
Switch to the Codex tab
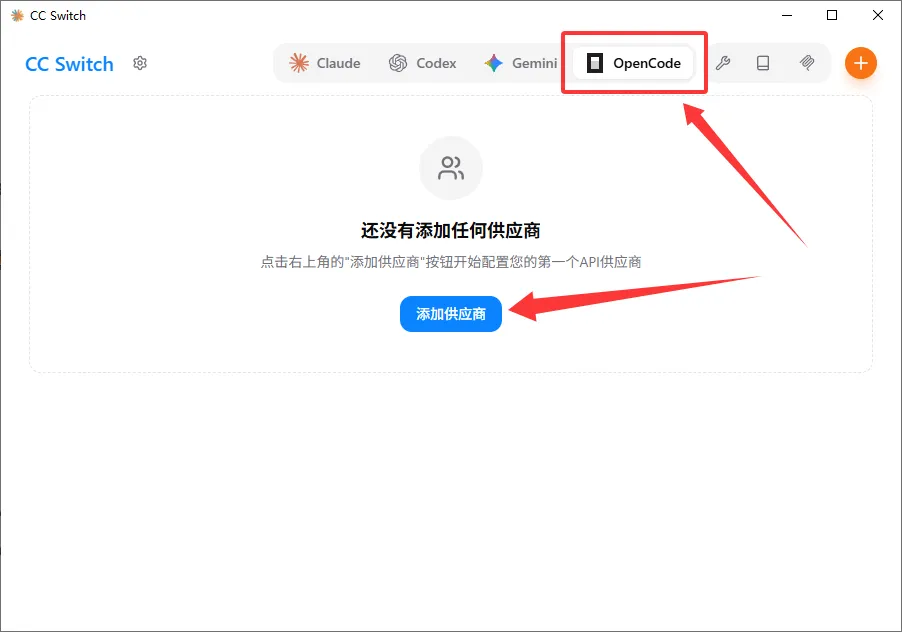pyautogui.click(x=423, y=62)
